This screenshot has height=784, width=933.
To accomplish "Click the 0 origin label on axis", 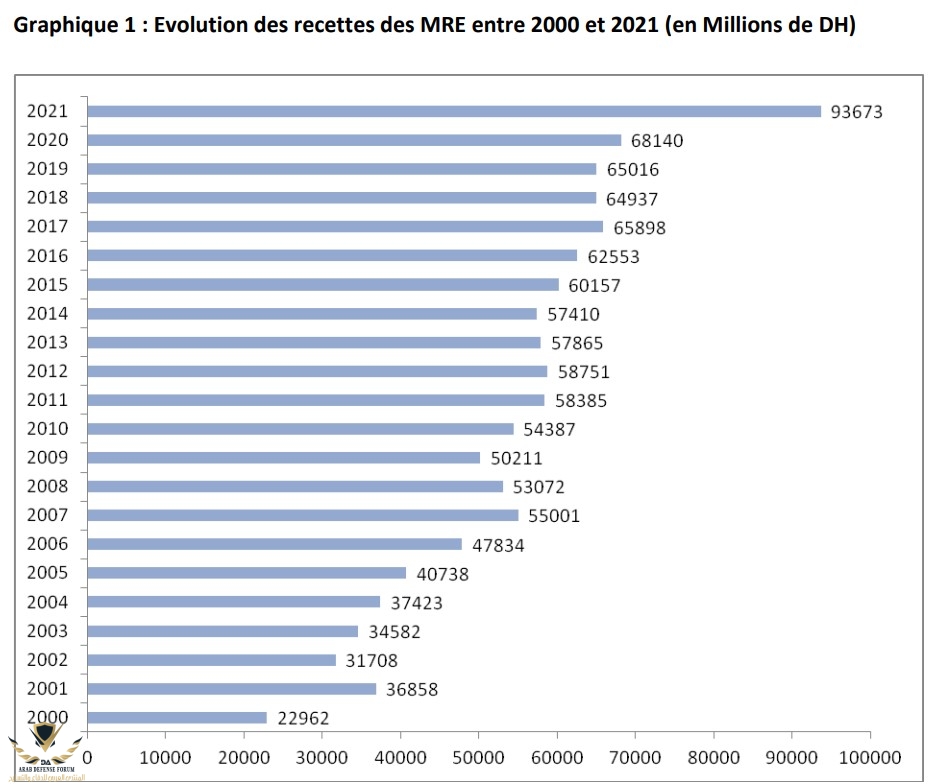I will pos(88,756).
